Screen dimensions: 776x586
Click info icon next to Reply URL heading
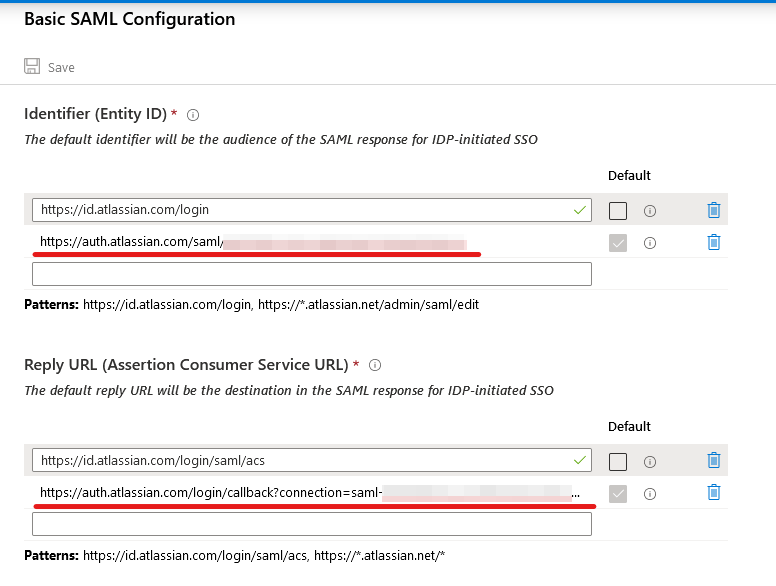375,365
